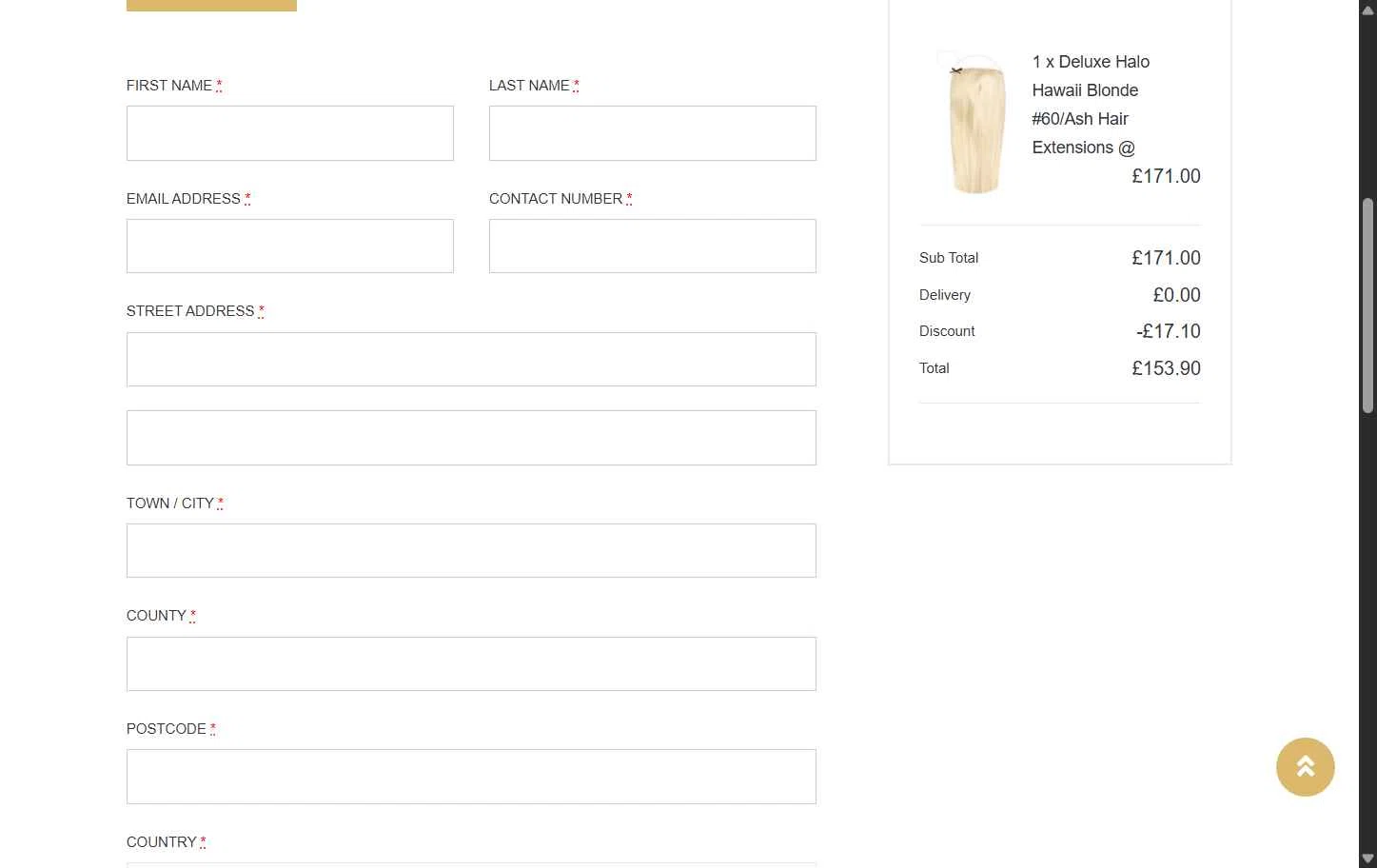Viewport: 1377px width, 868px height.
Task: Click the Sub Total amount £171.00
Action: [1166, 258]
